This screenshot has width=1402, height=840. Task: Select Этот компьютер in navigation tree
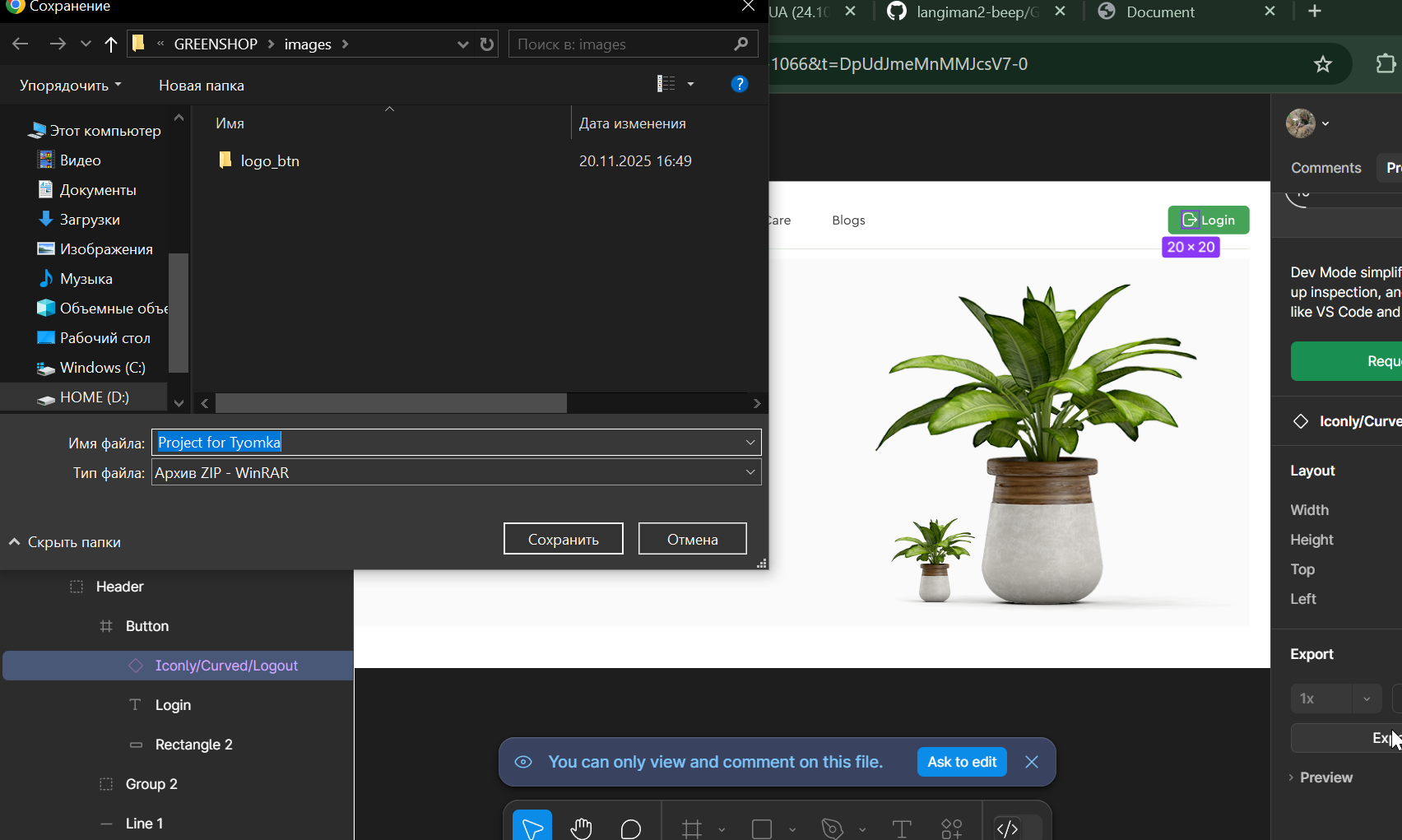tap(95, 131)
